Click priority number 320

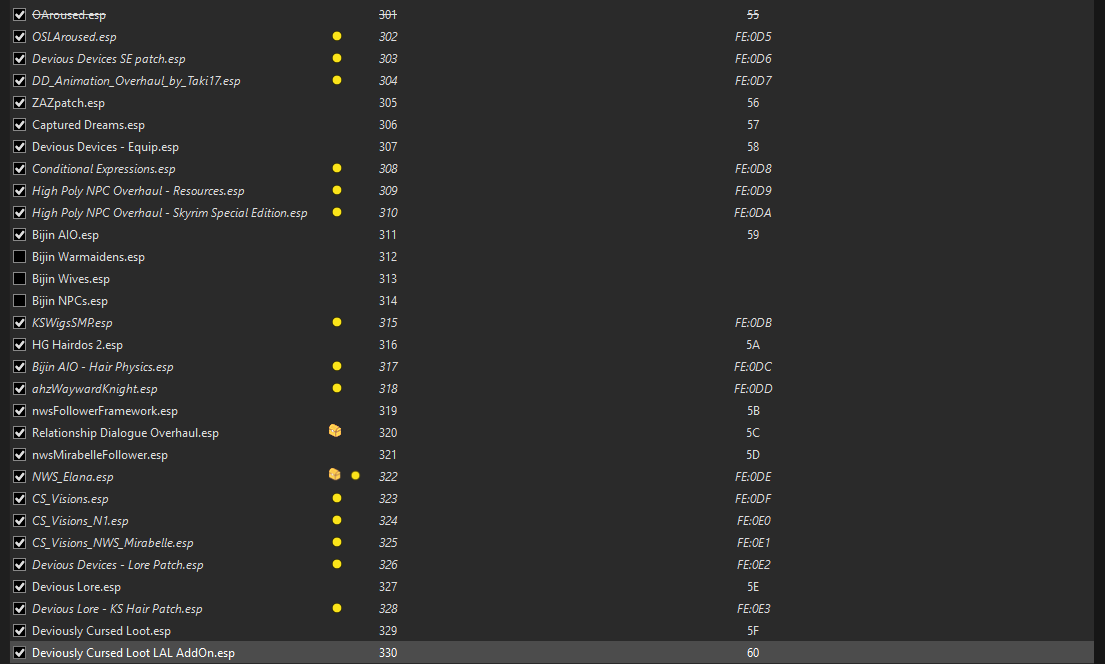[x=388, y=433]
